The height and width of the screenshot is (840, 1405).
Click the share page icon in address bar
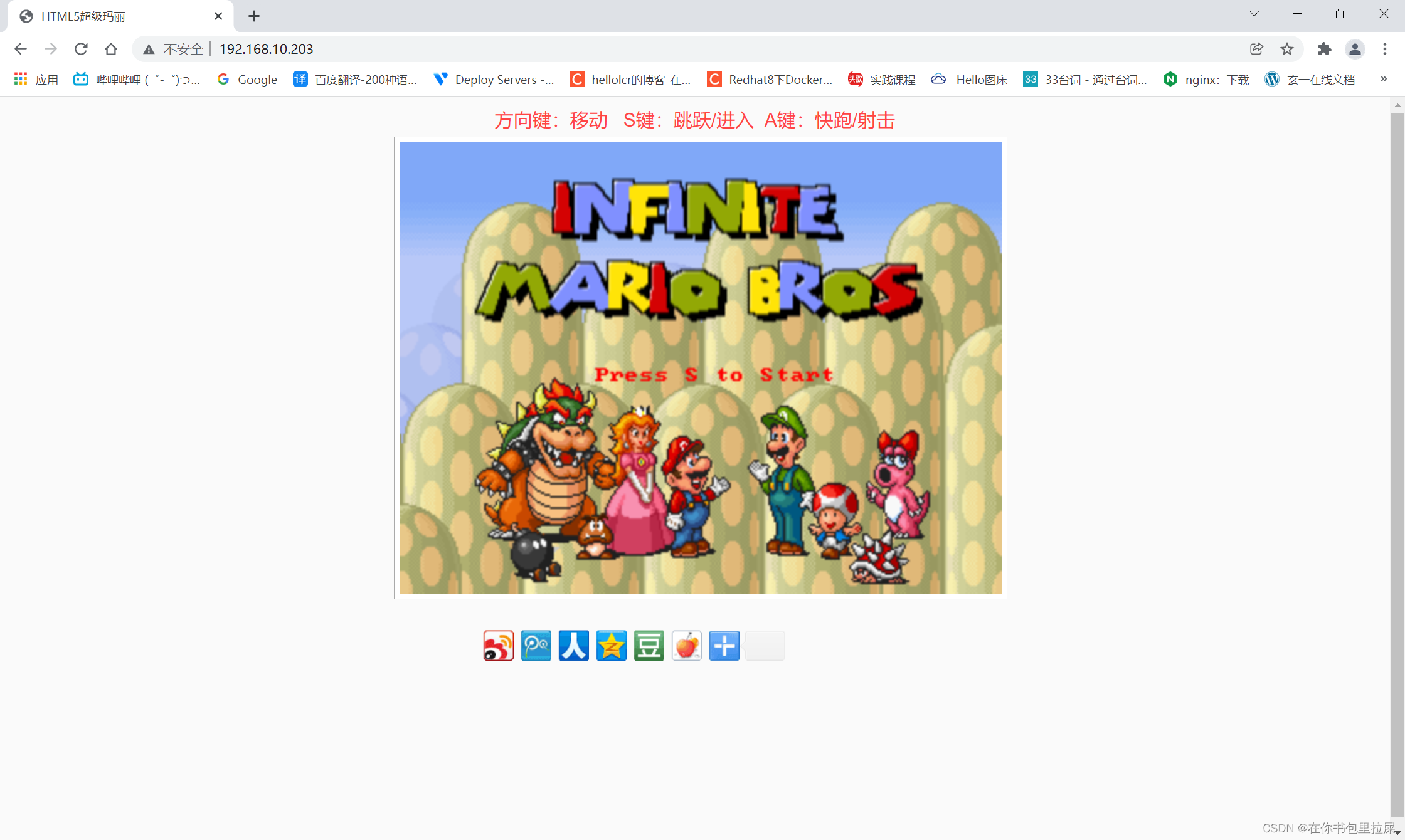[1256, 49]
